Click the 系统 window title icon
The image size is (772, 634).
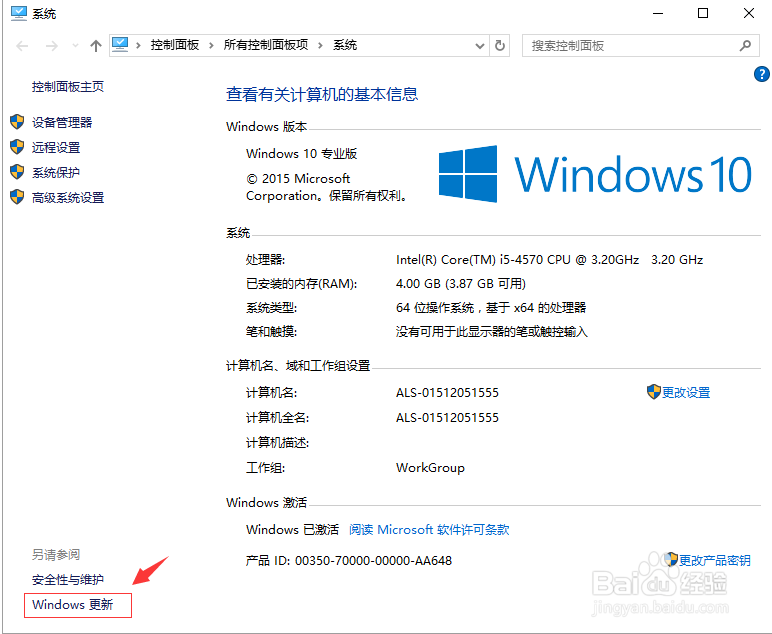pos(19,13)
